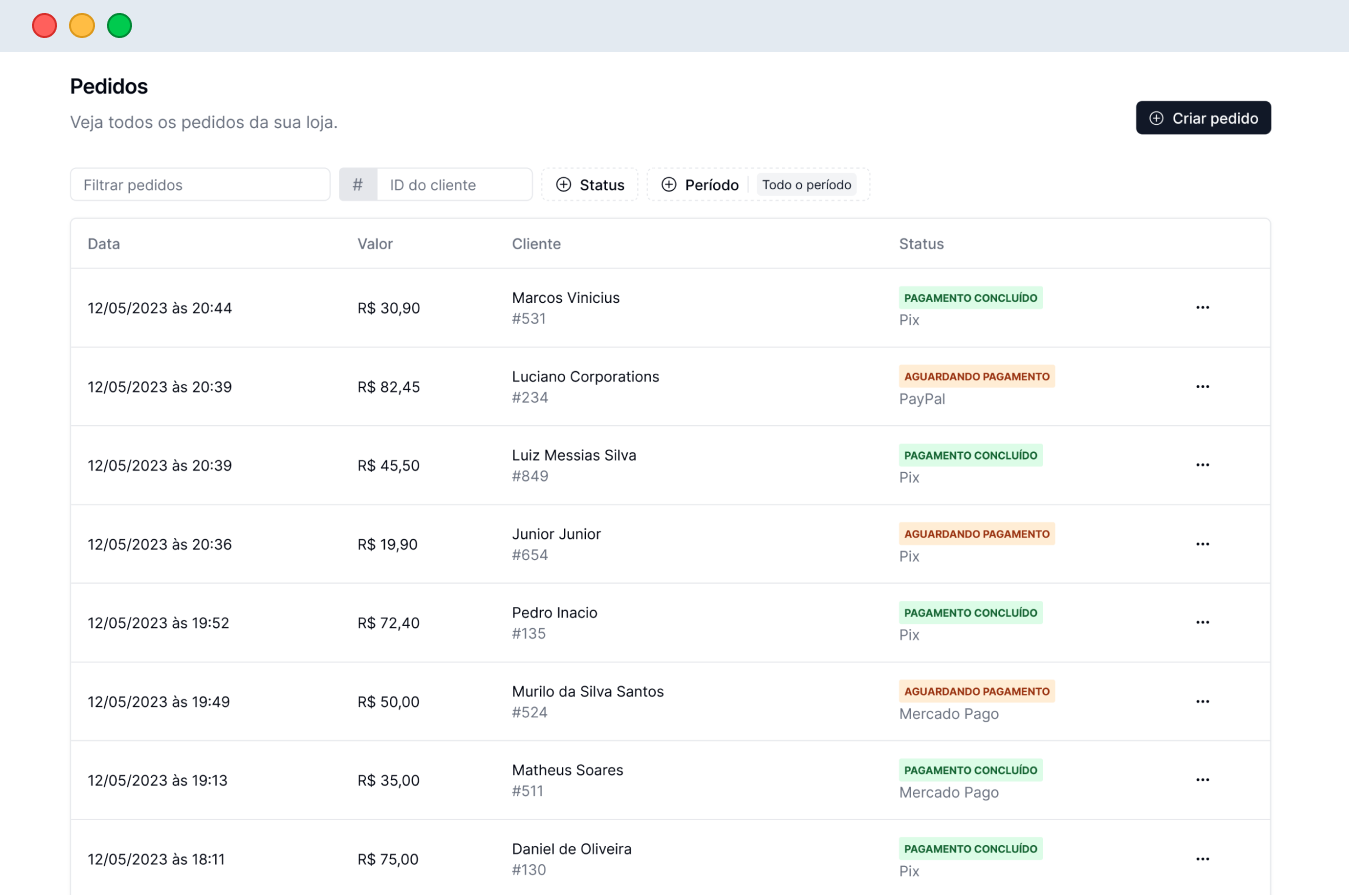This screenshot has height=895, width=1349.
Task: Click Aguardando Pagamento badge for Murilo da Silva Santos
Action: click(x=977, y=691)
